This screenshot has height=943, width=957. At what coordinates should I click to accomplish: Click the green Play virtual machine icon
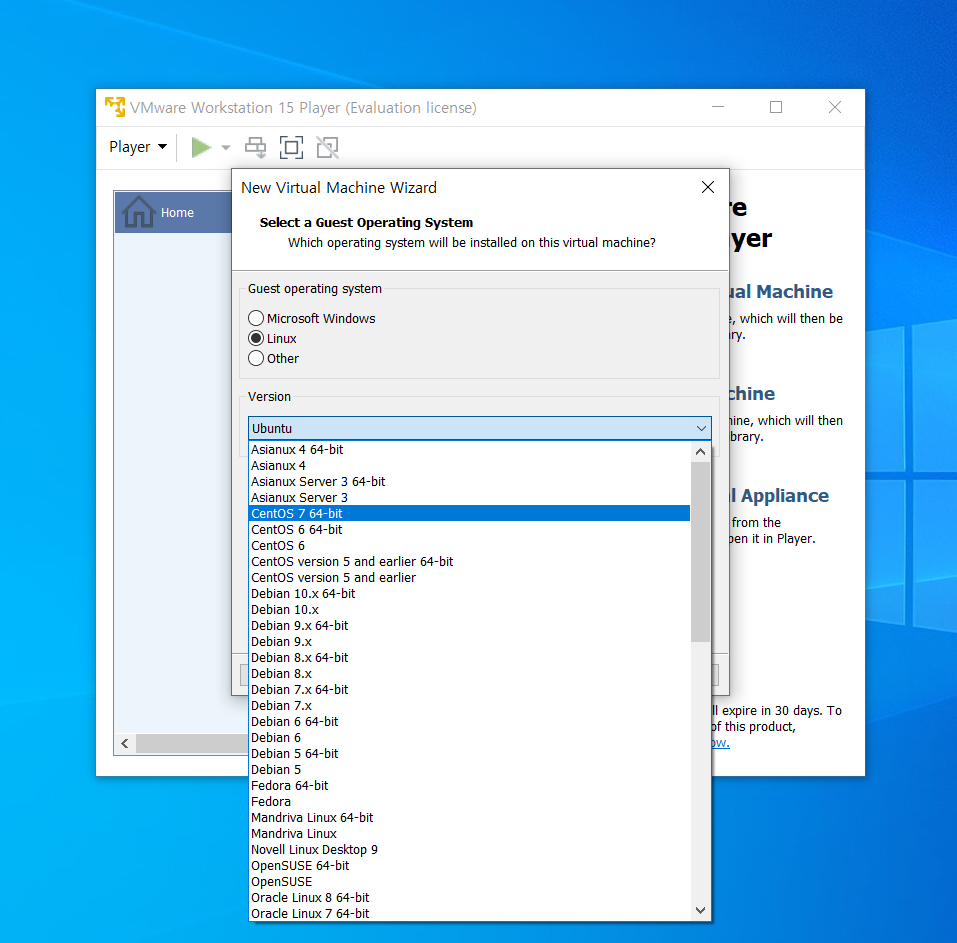[x=201, y=147]
